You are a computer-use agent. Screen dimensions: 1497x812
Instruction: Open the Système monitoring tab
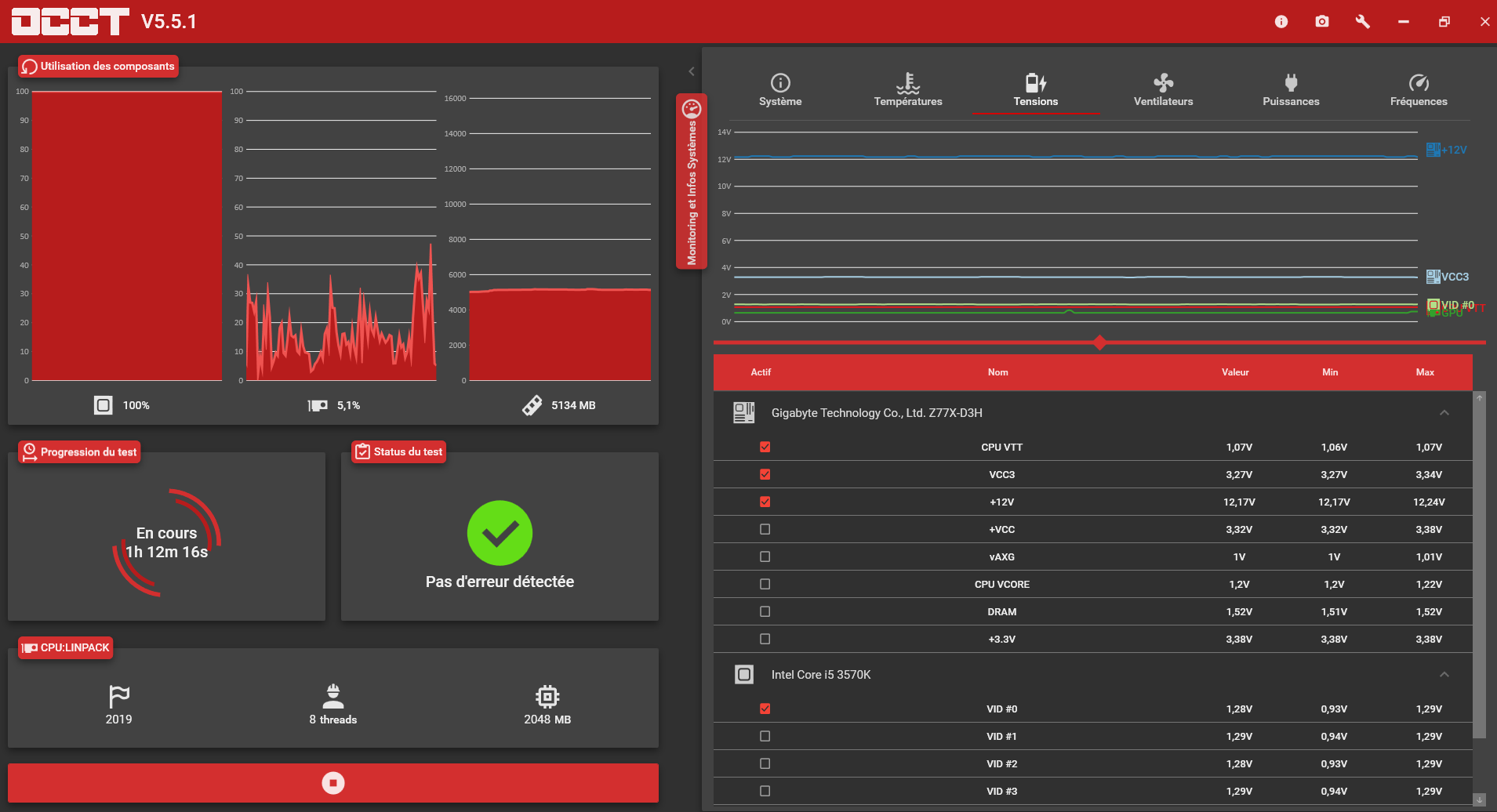(780, 90)
